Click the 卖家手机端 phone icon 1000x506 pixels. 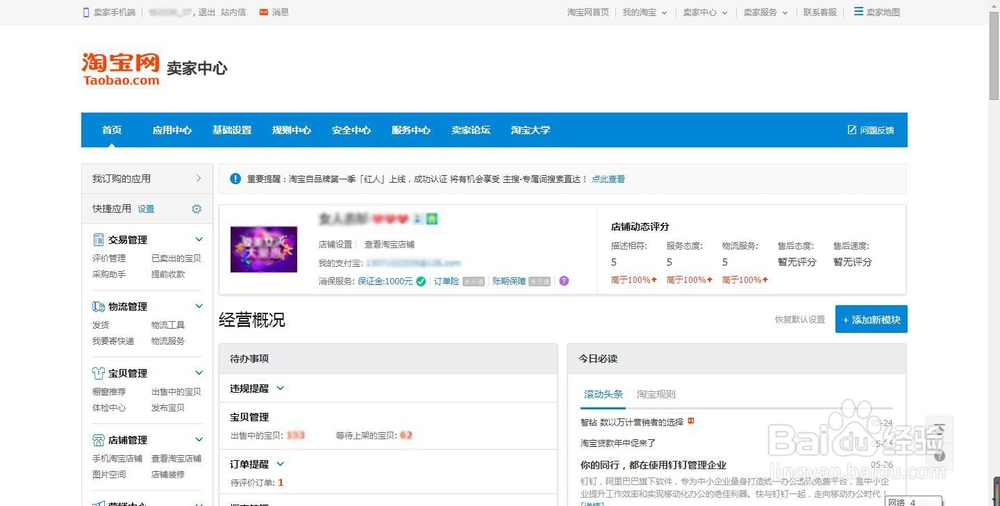(86, 12)
